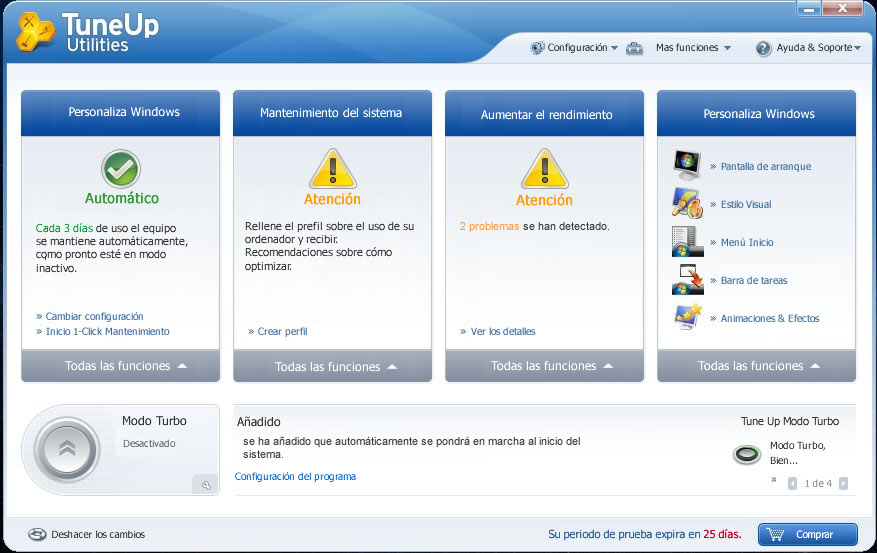Minimize the TuneUp Utilities window
Image resolution: width=877 pixels, height=553 pixels.
click(809, 9)
